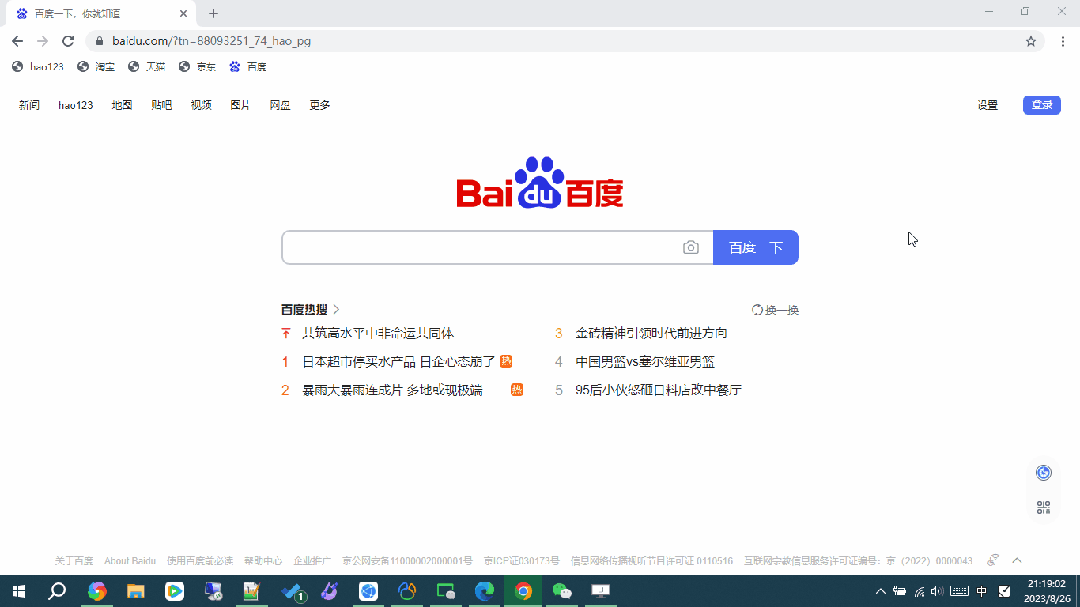Open WeChat from taskbar
Screen dimensions: 1080x607
click(562, 591)
